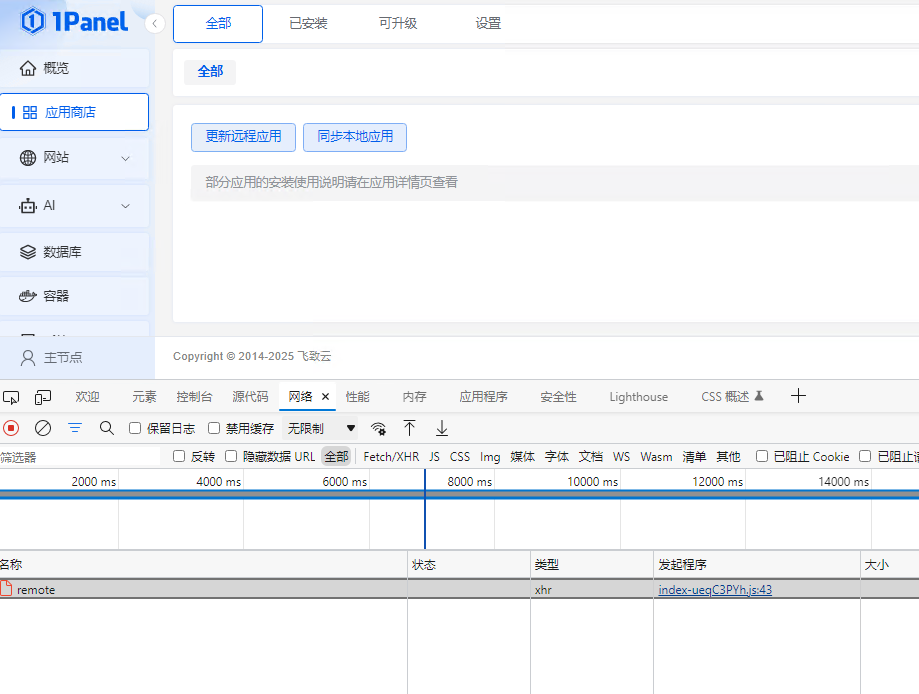Export HAR with the download arrow icon

point(441,428)
